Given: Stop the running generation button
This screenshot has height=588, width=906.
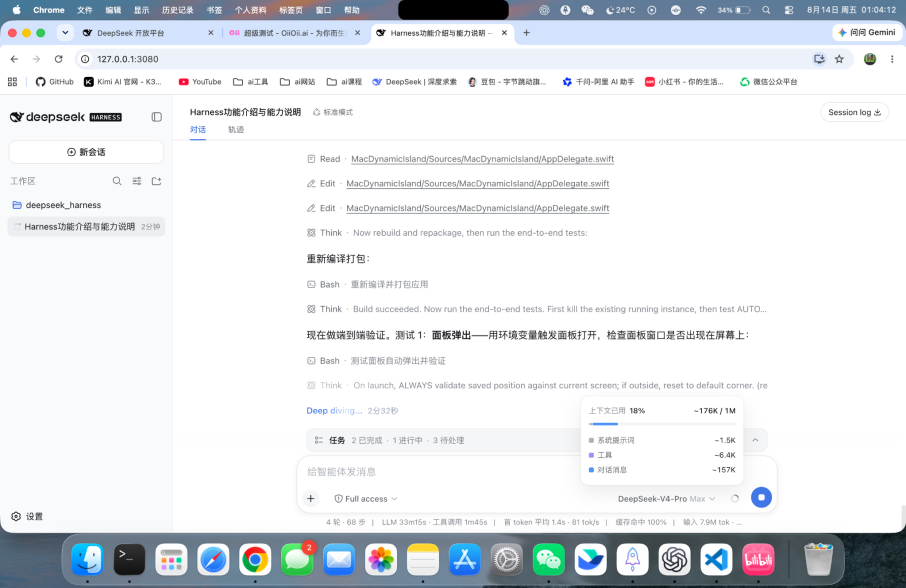Looking at the screenshot, I should click(x=761, y=497).
